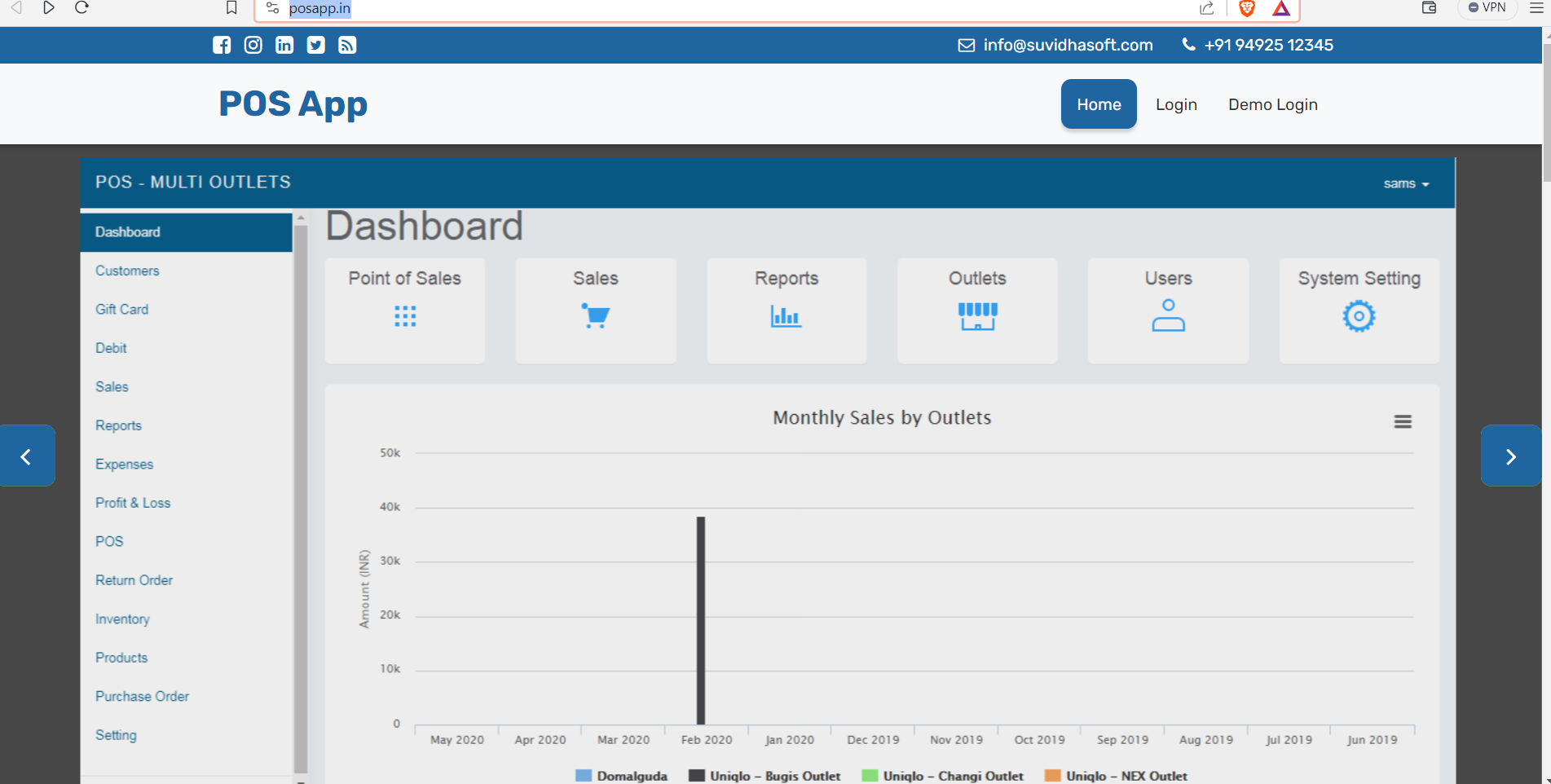Click the Sales shopping cart icon
1551x784 pixels.
[x=596, y=315]
